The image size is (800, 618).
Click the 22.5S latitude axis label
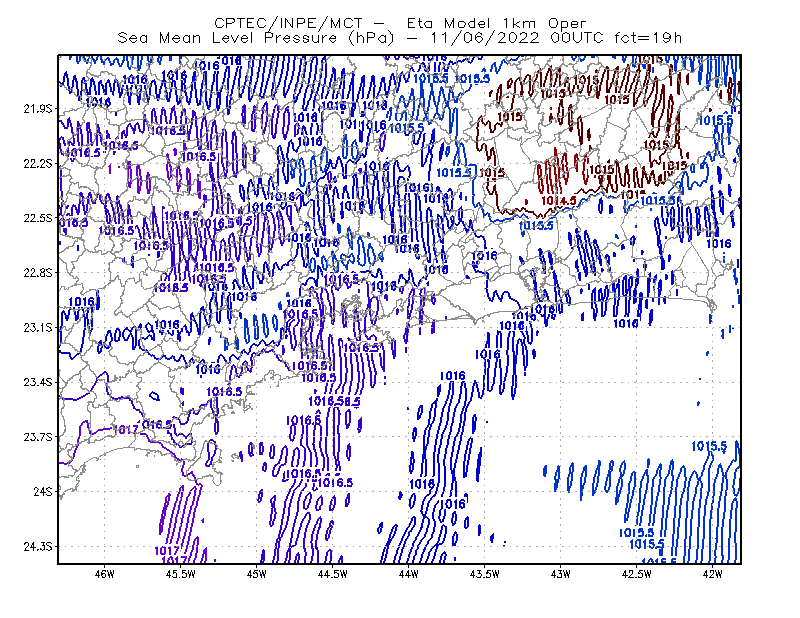(x=38, y=218)
